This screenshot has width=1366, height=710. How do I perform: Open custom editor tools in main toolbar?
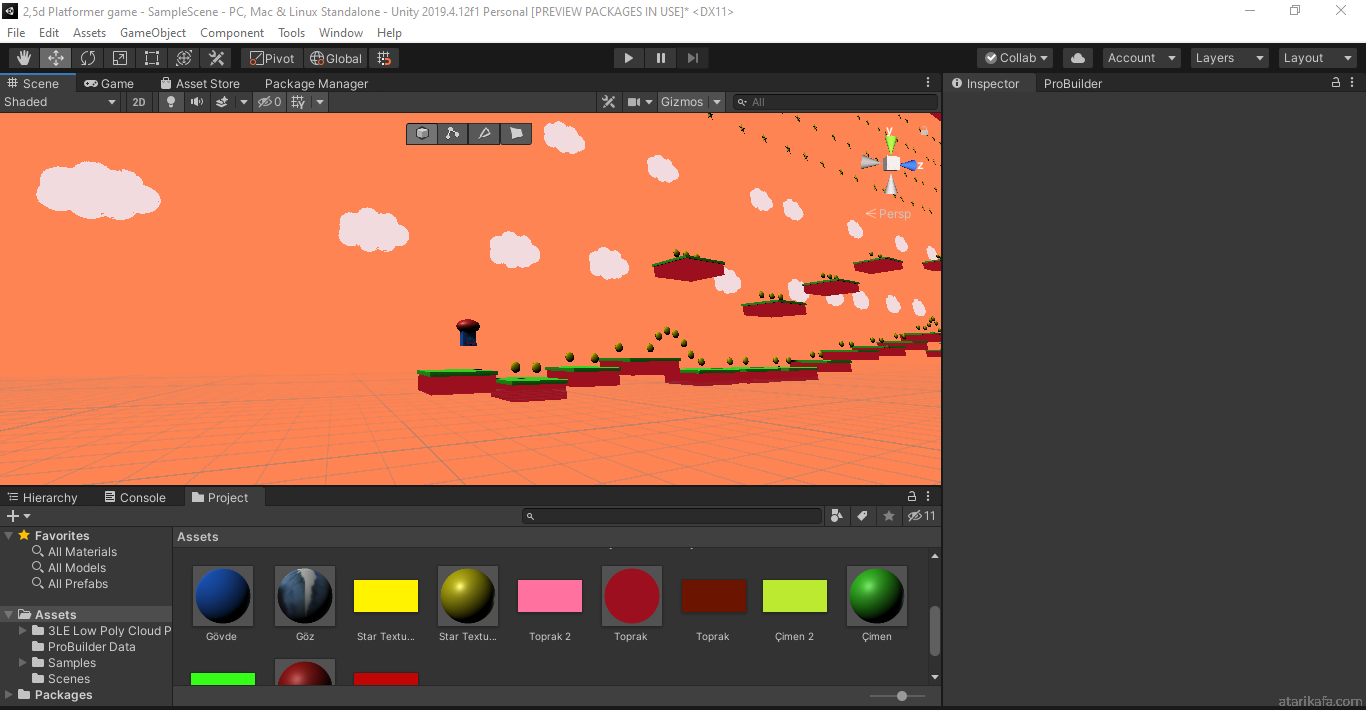pos(216,58)
